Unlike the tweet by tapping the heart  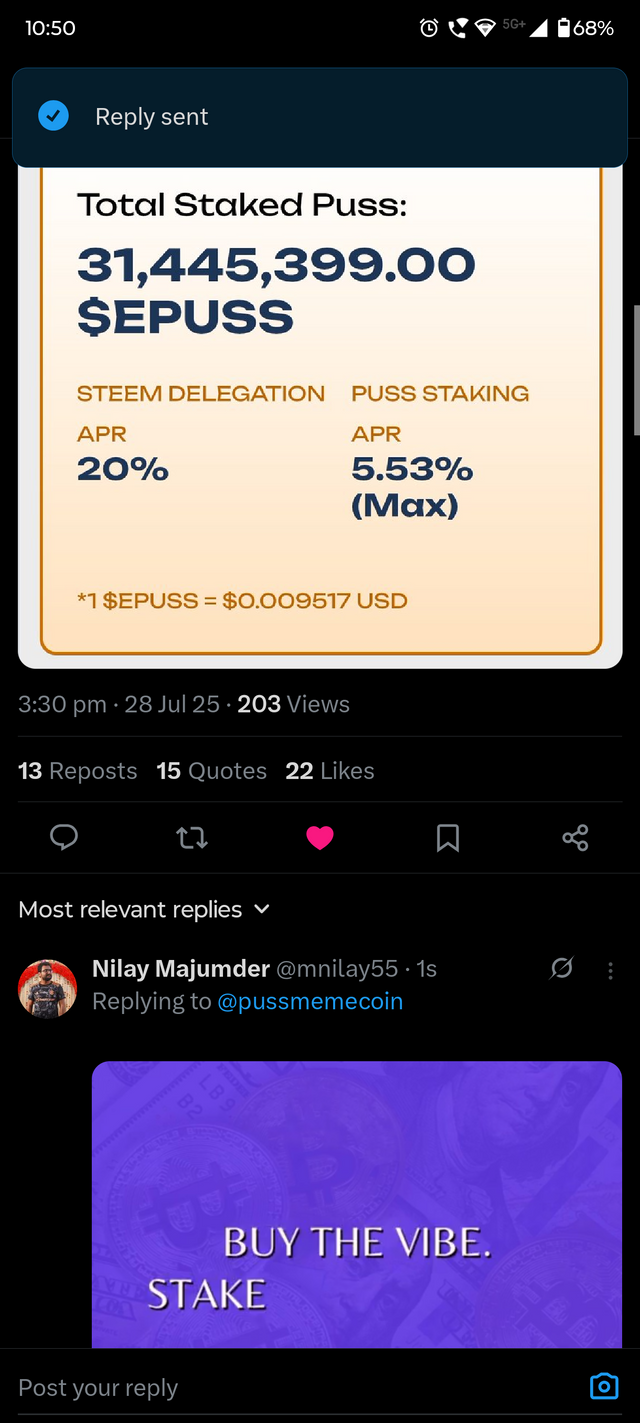pos(320,838)
